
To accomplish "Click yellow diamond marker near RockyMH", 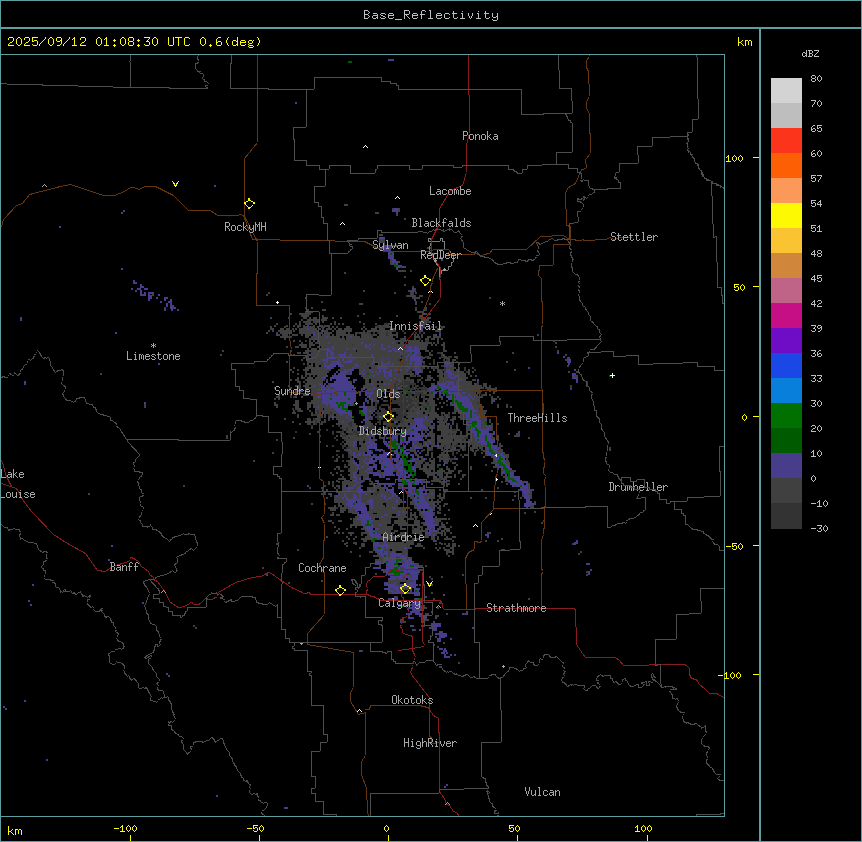I will click(249, 204).
